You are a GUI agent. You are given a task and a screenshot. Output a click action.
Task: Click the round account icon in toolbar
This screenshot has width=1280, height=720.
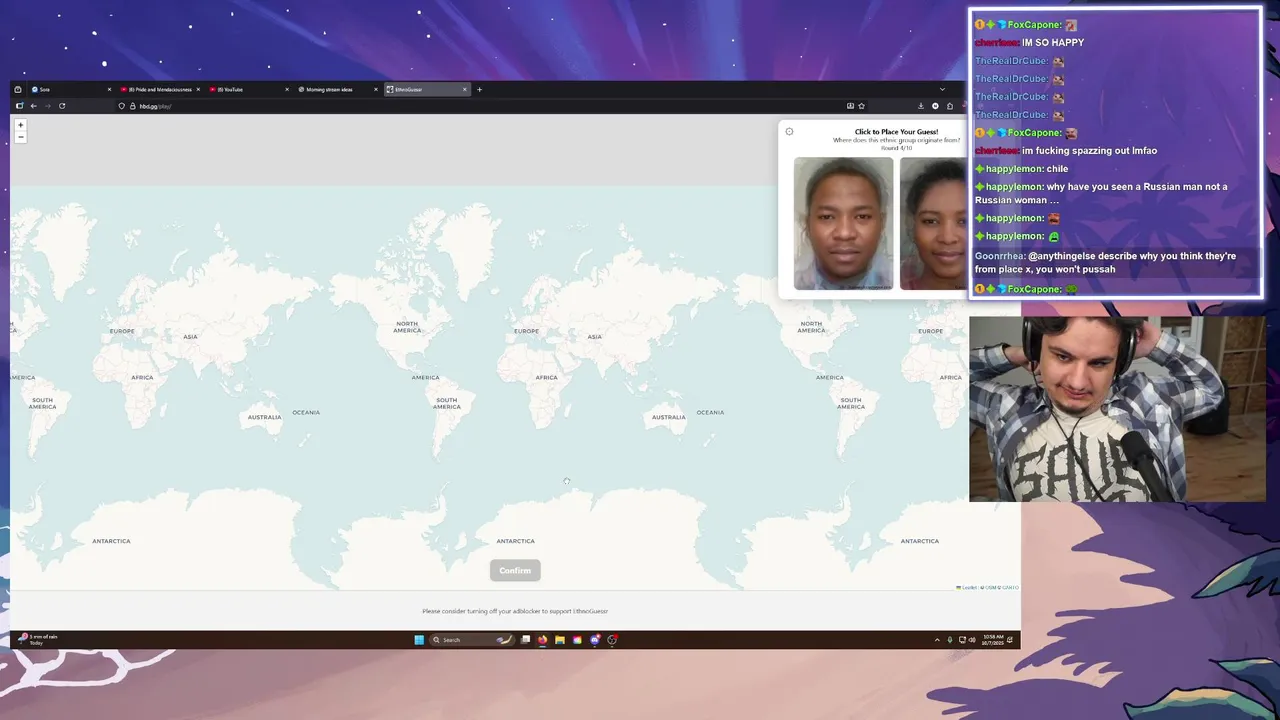pyautogui.click(x=935, y=106)
